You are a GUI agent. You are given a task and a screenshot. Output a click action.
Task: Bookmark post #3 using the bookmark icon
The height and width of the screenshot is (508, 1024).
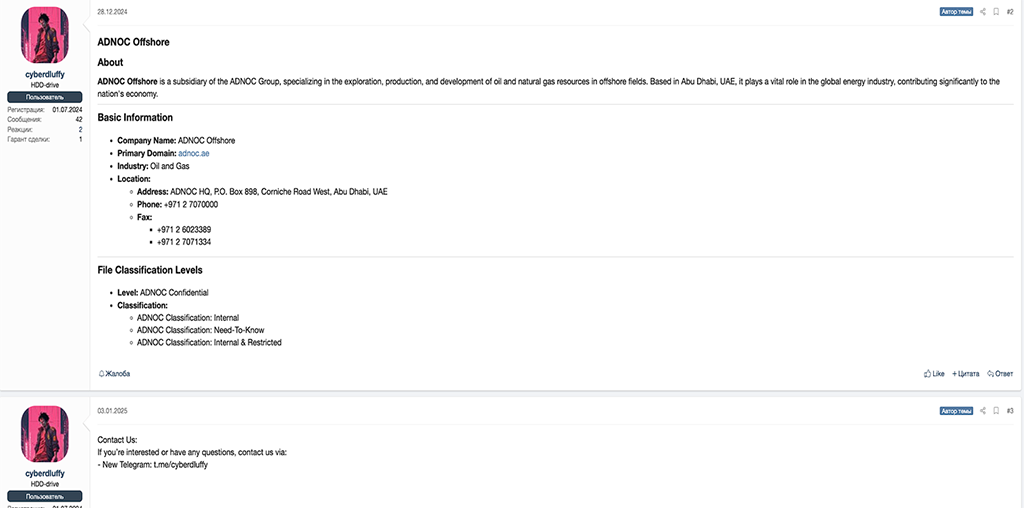pyautogui.click(x=996, y=411)
